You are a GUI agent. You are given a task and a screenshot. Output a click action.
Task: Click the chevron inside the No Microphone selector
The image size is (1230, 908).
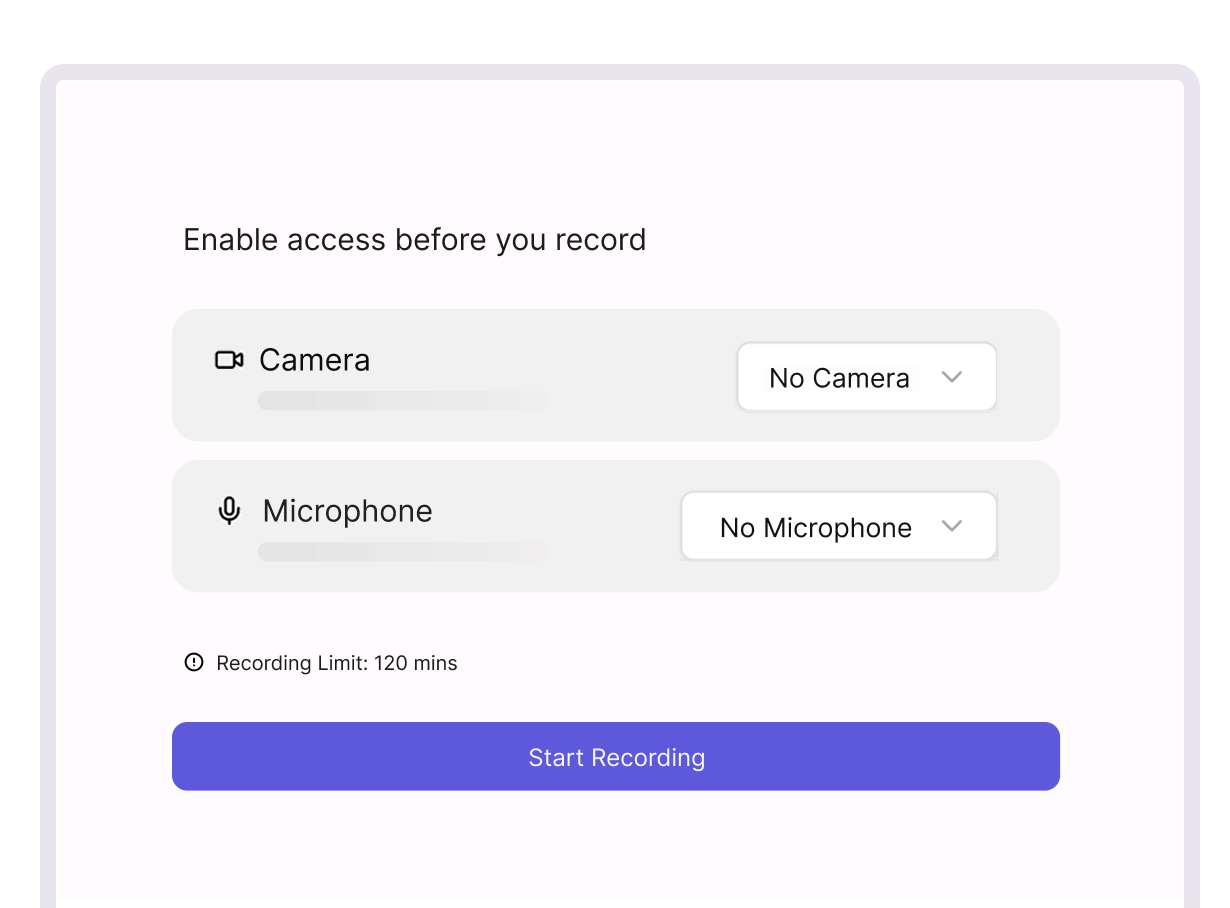(951, 526)
